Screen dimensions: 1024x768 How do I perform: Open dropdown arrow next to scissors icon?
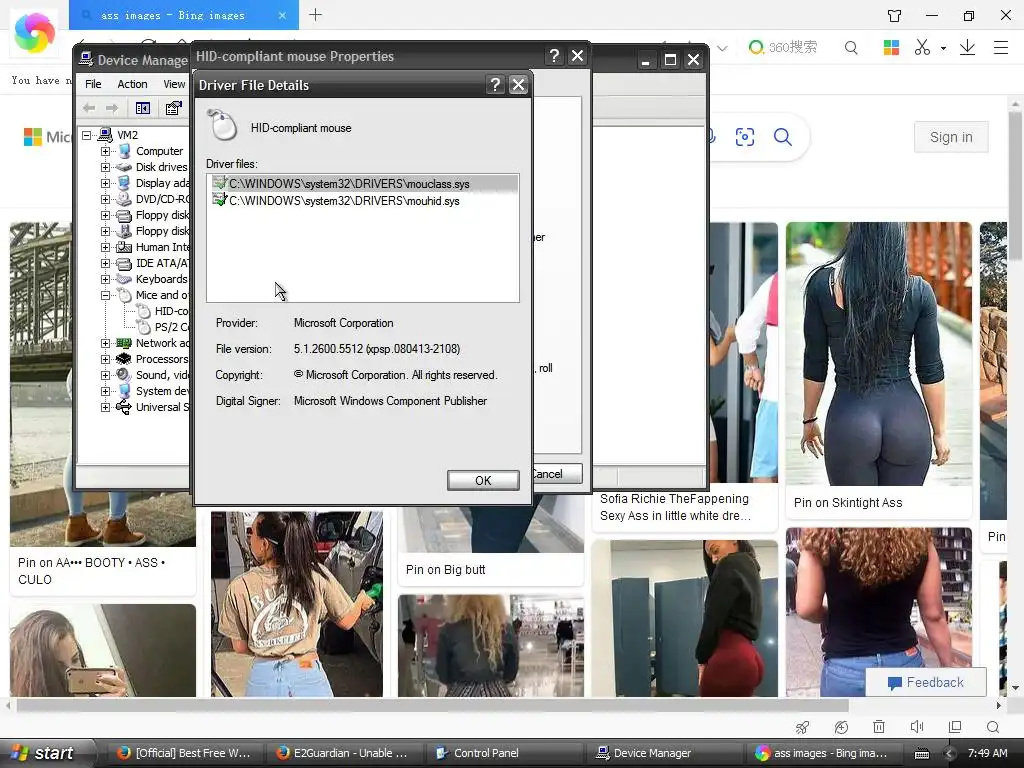pos(943,48)
